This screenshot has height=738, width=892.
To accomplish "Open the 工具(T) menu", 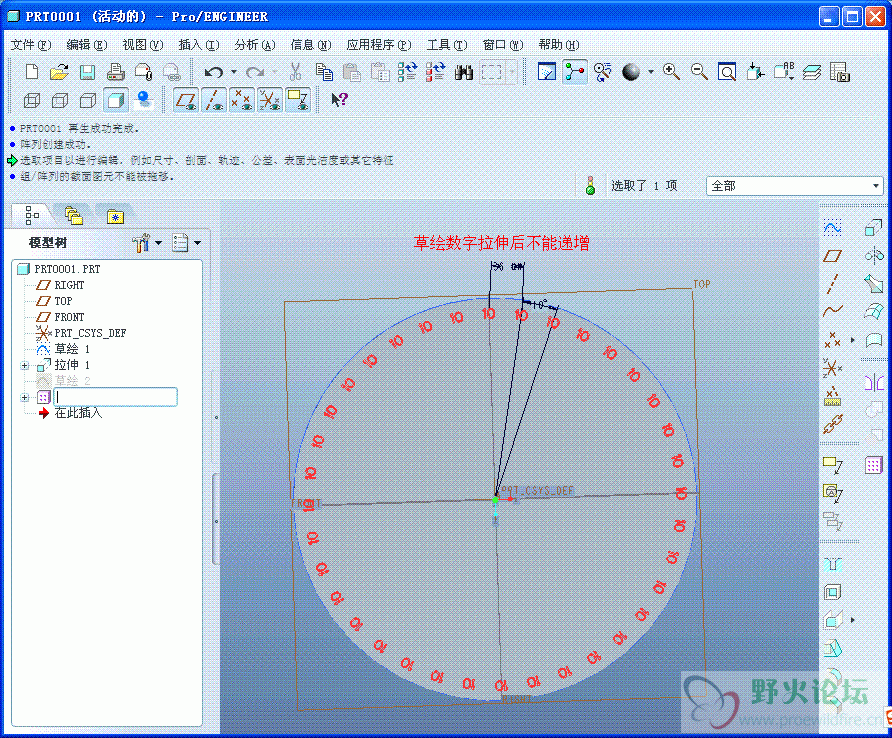I will pyautogui.click(x=447, y=45).
